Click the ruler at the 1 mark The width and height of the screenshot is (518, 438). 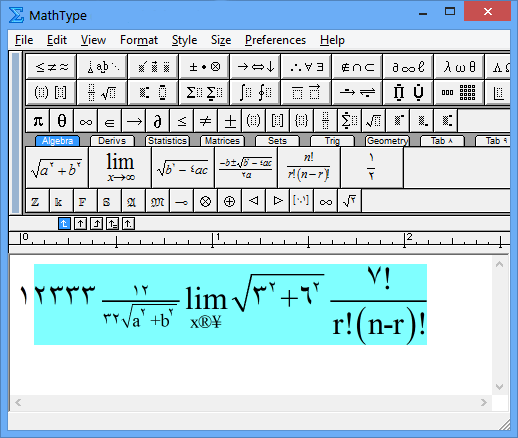pos(213,240)
